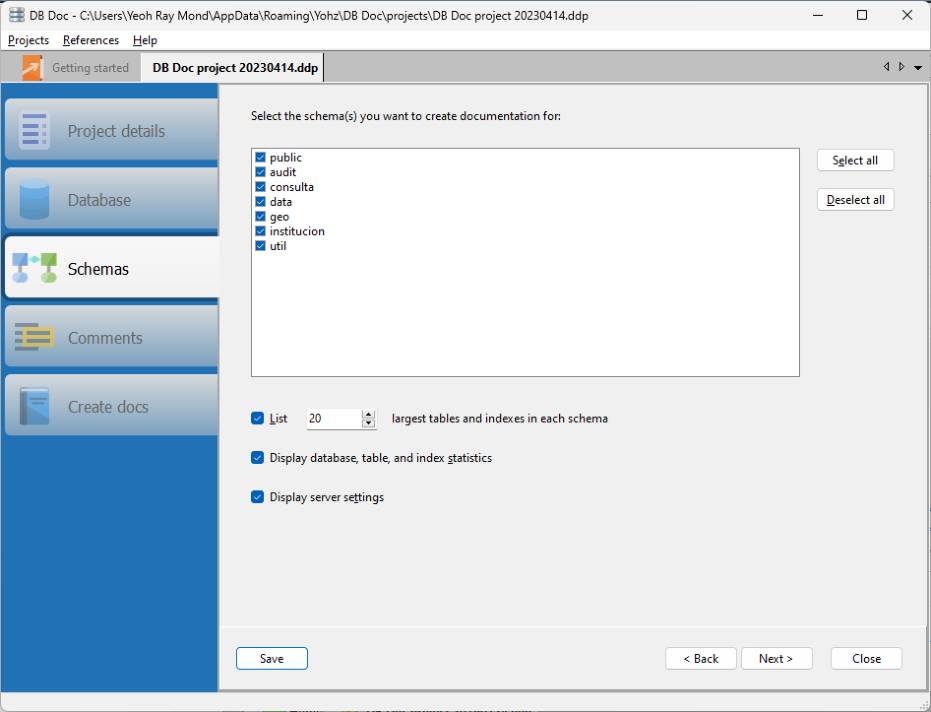Uncheck the public schema checkbox
Screen dimensions: 931x712
point(260,158)
